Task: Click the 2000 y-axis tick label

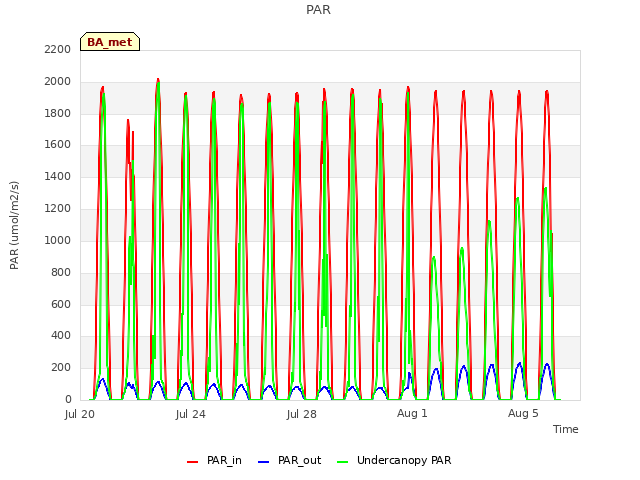Action: tap(58, 82)
